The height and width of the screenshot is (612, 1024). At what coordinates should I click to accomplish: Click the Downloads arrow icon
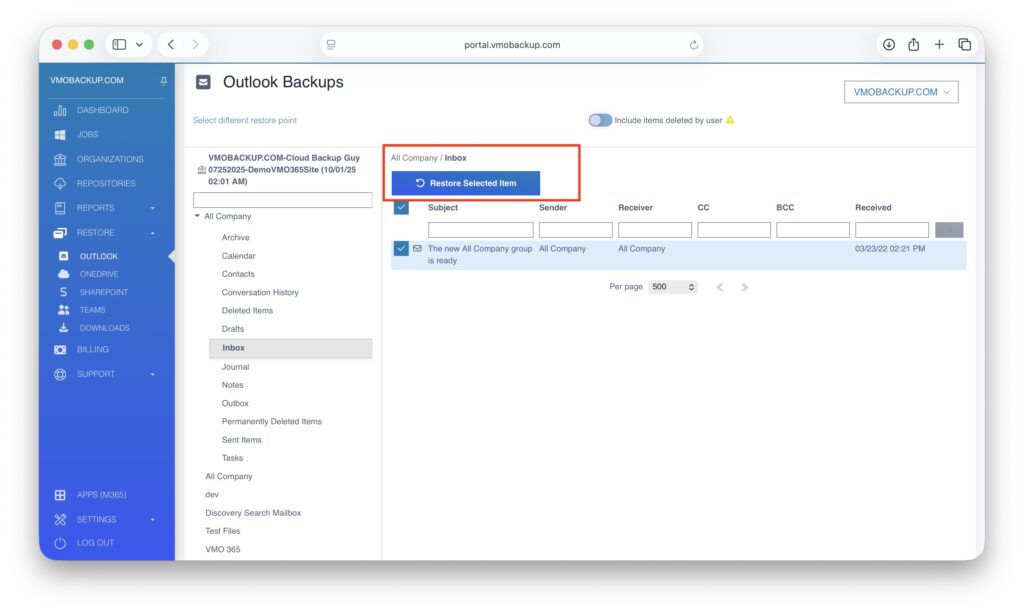64,328
